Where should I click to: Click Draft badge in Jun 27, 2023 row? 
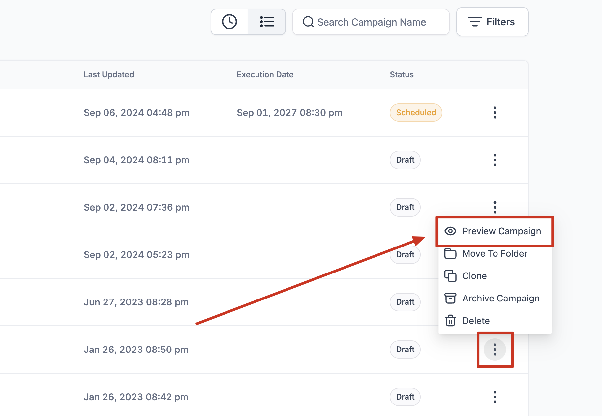(405, 302)
